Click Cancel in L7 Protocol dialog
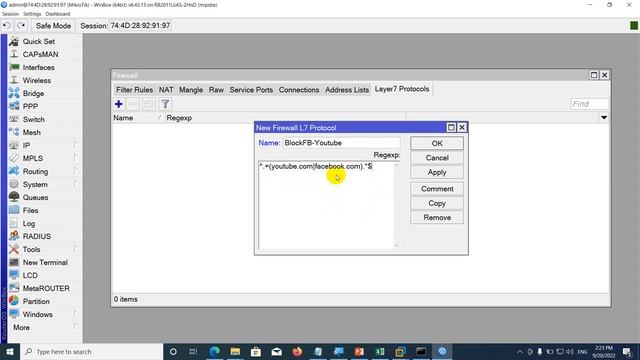 pyautogui.click(x=437, y=158)
